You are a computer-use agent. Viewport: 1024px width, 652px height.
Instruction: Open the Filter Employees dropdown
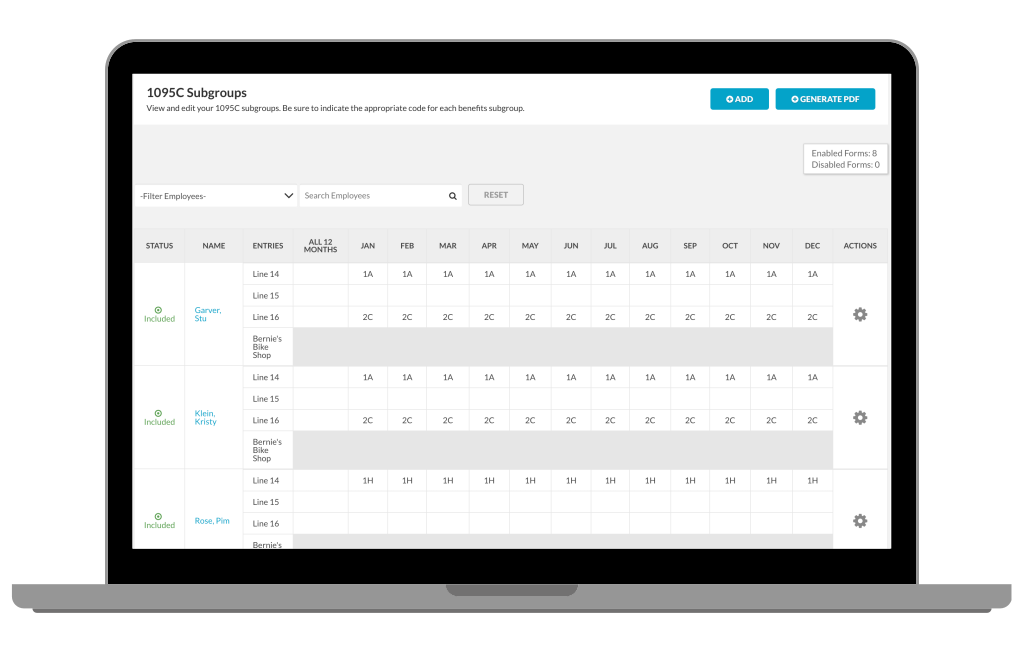tap(216, 196)
